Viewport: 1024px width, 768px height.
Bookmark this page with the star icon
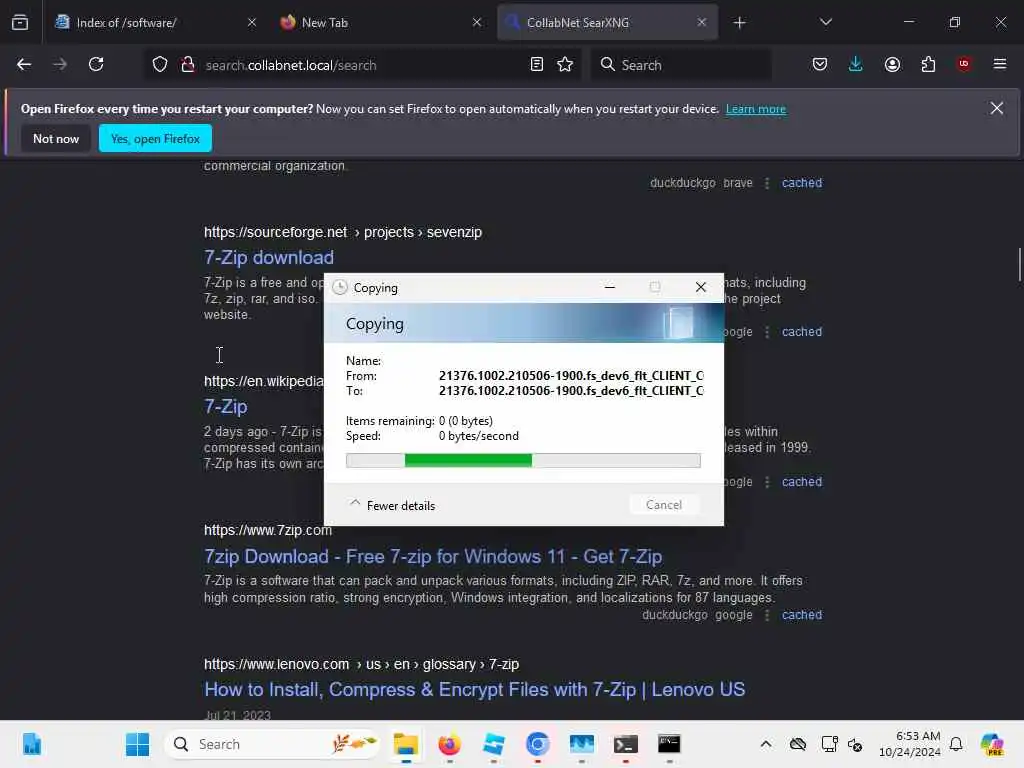point(566,64)
